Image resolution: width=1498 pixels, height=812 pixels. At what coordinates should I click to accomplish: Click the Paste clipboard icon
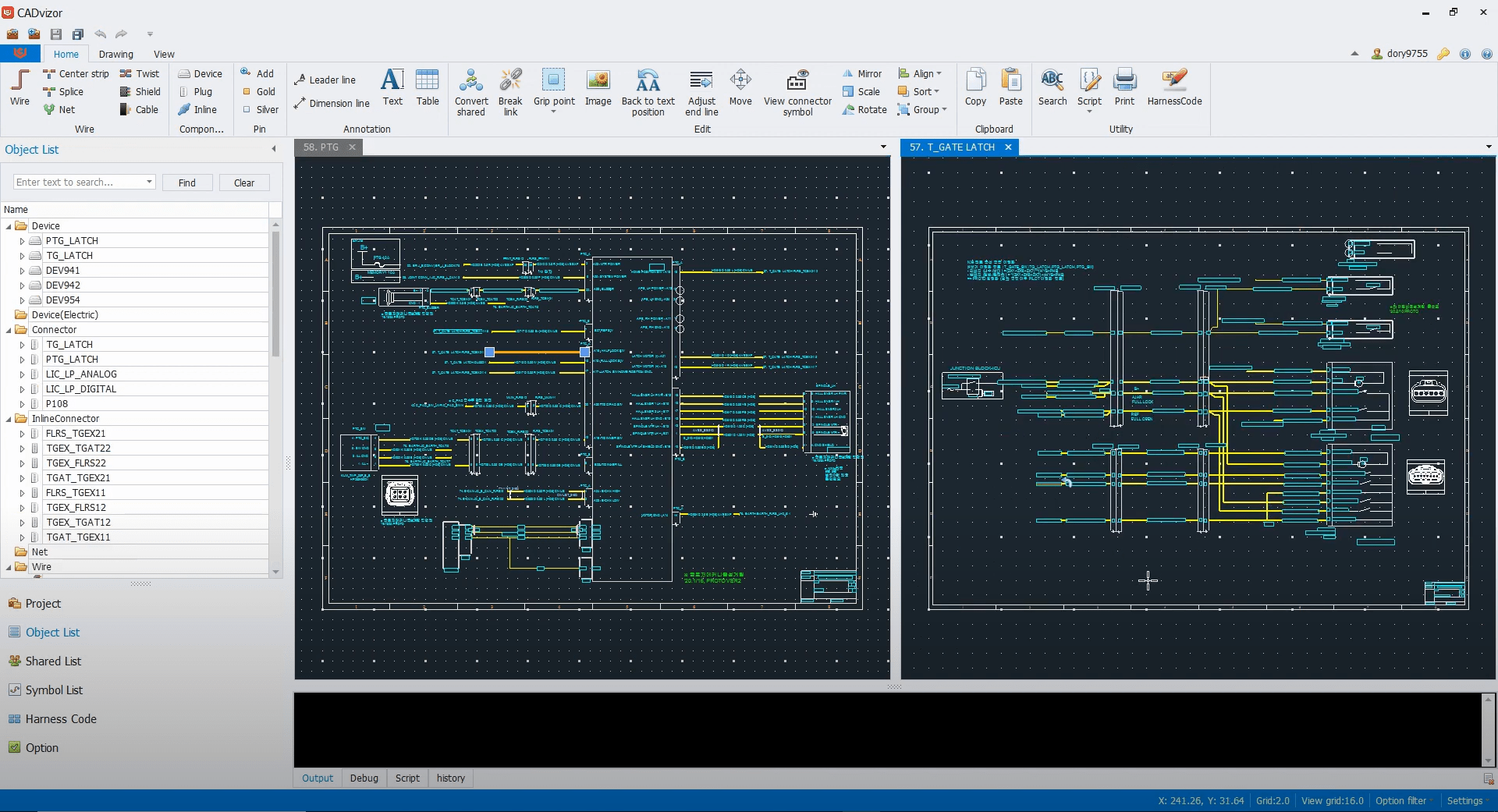[x=1010, y=87]
